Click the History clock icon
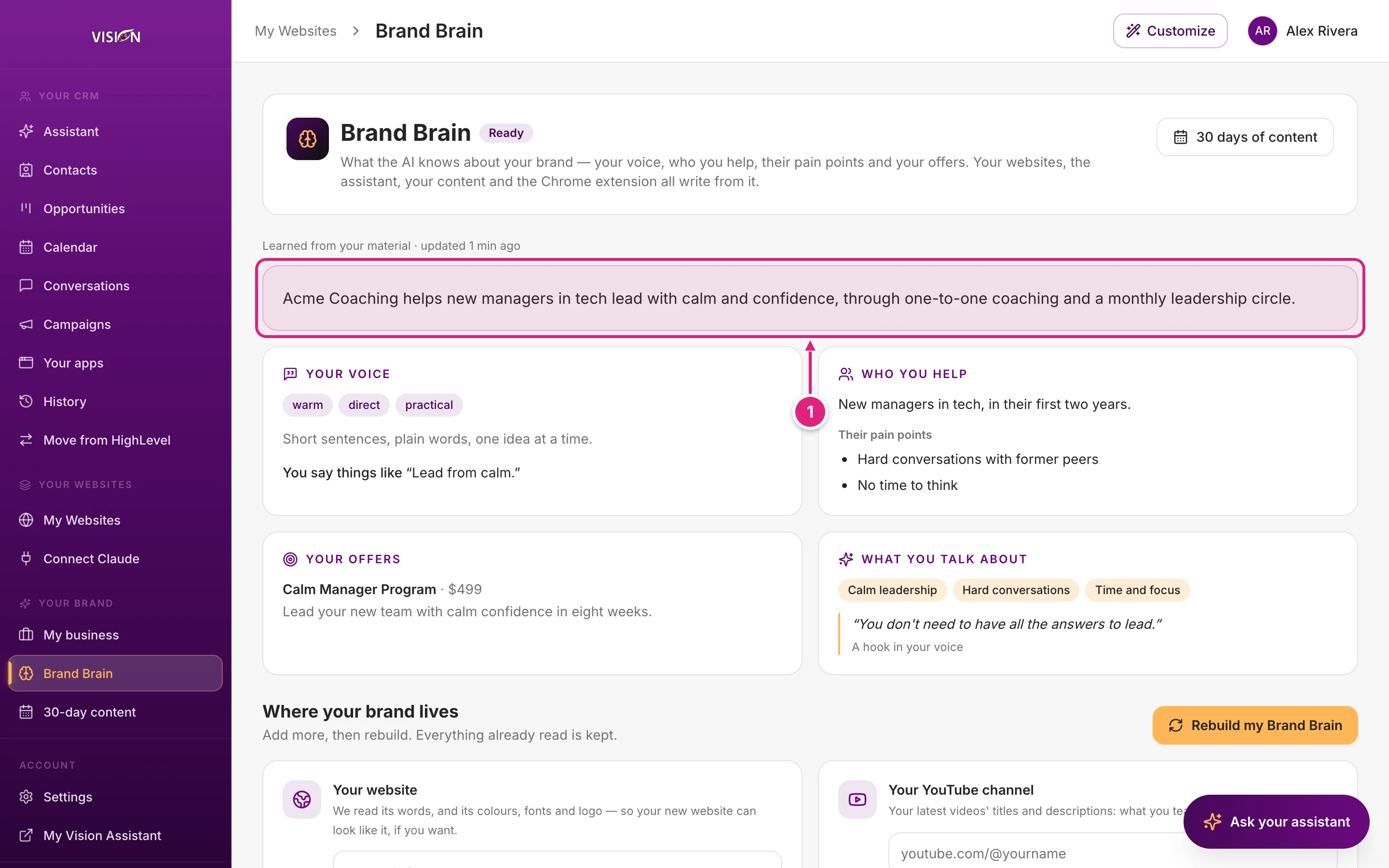Image resolution: width=1389 pixels, height=868 pixels. [x=26, y=401]
